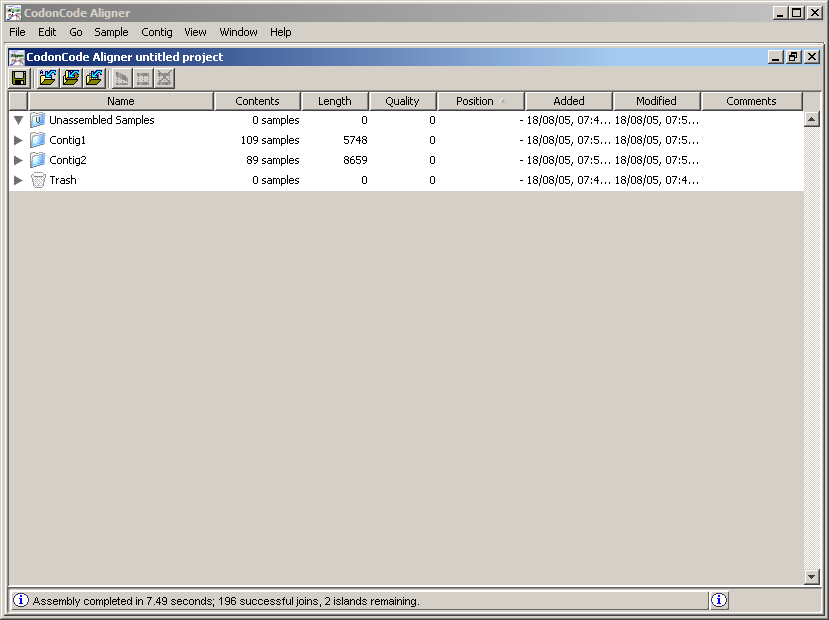Sort by the Added column header

569,101
